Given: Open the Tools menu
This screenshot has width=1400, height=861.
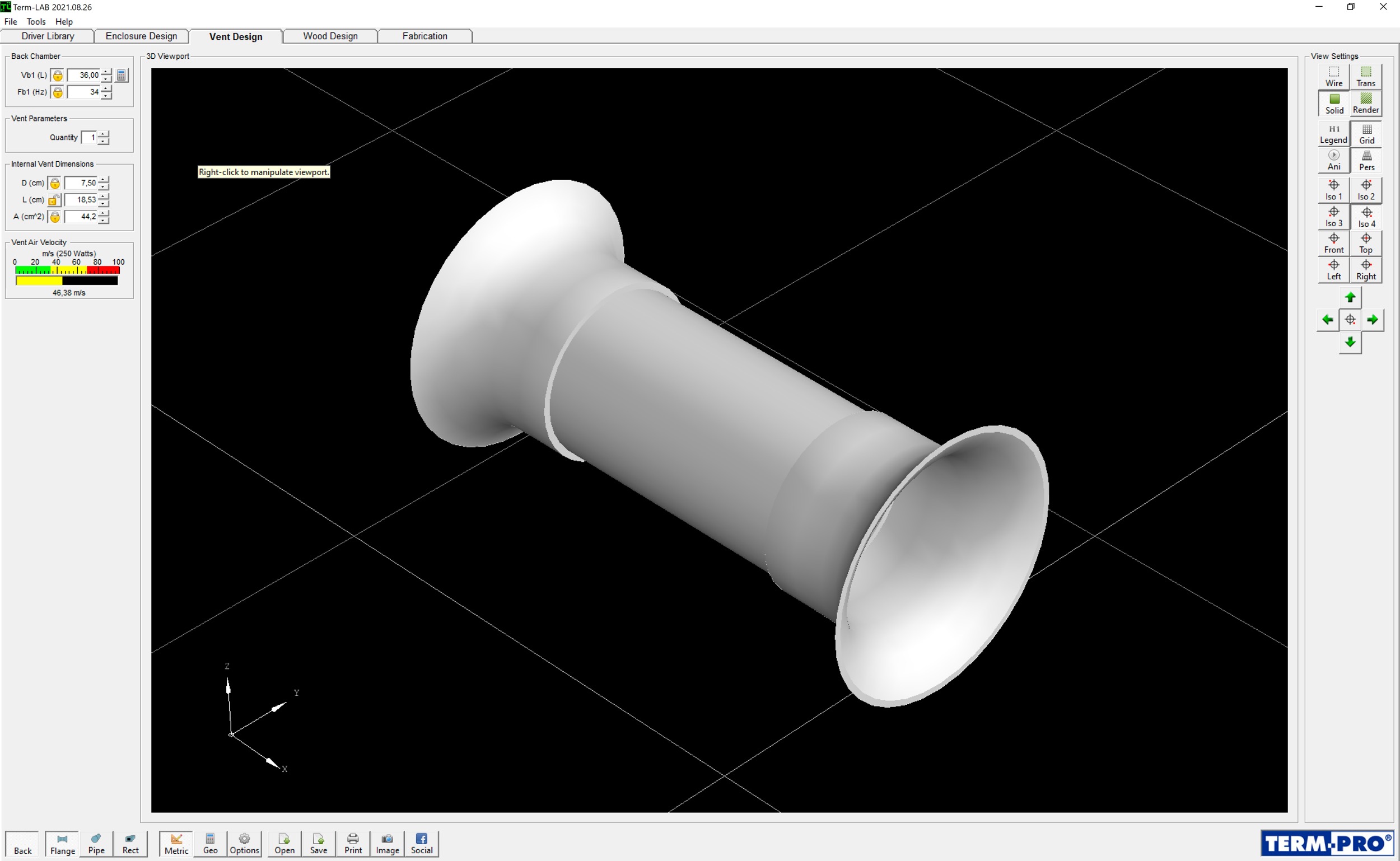Looking at the screenshot, I should pyautogui.click(x=36, y=22).
